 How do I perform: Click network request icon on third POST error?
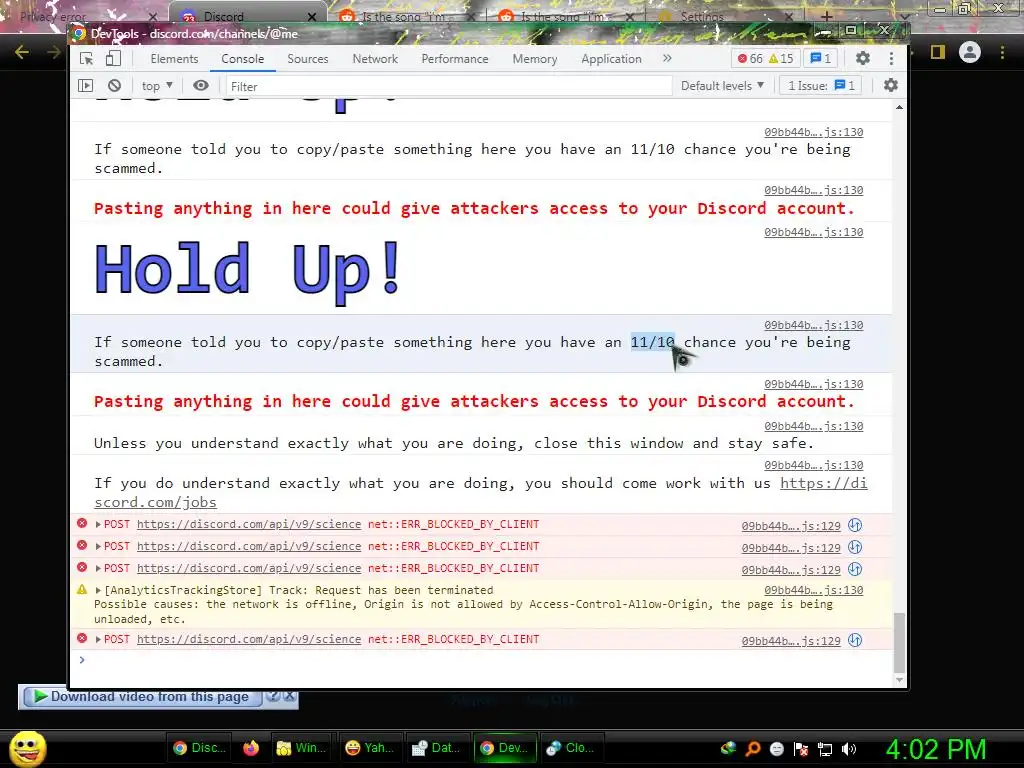(x=855, y=569)
